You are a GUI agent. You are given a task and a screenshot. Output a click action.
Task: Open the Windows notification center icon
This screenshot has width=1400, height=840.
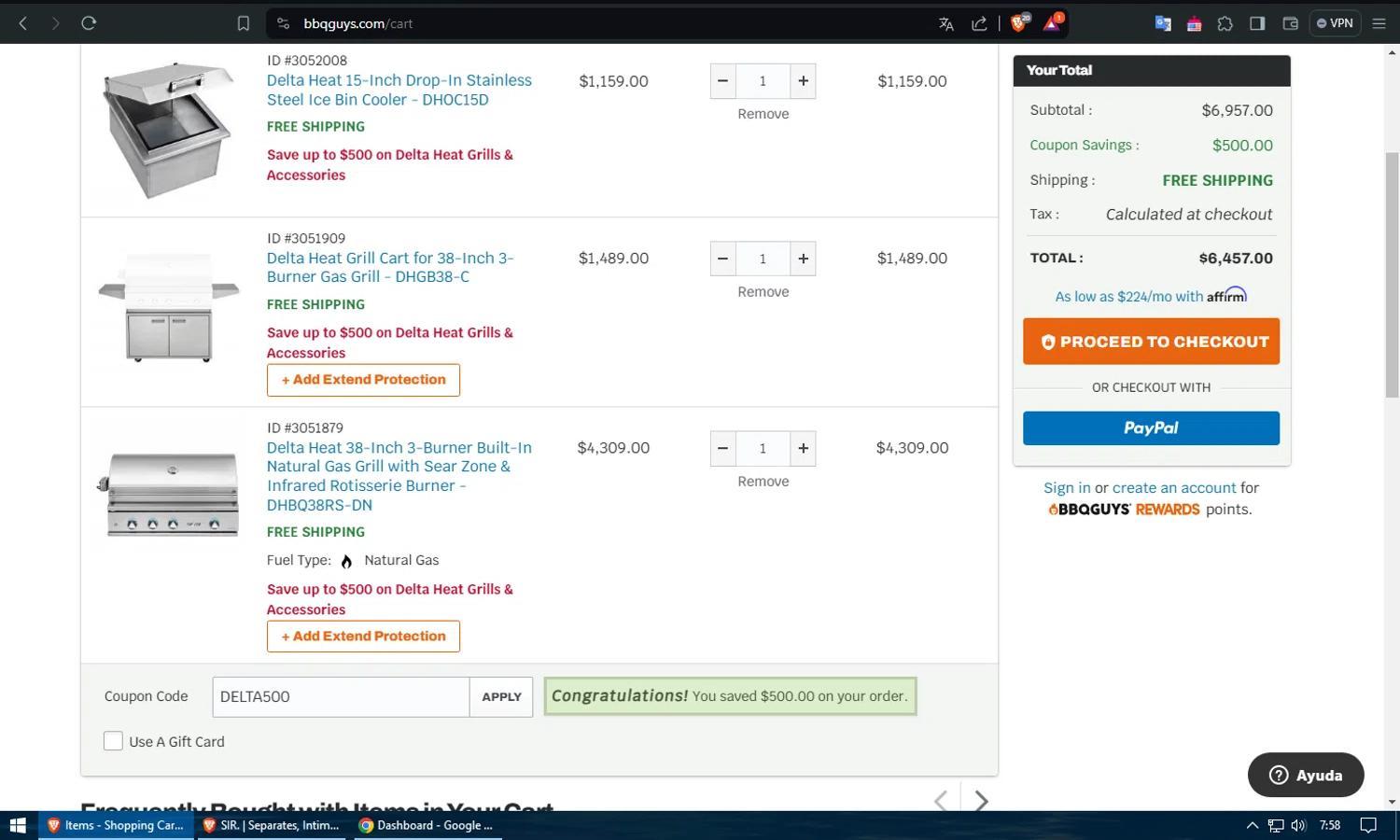1368,825
